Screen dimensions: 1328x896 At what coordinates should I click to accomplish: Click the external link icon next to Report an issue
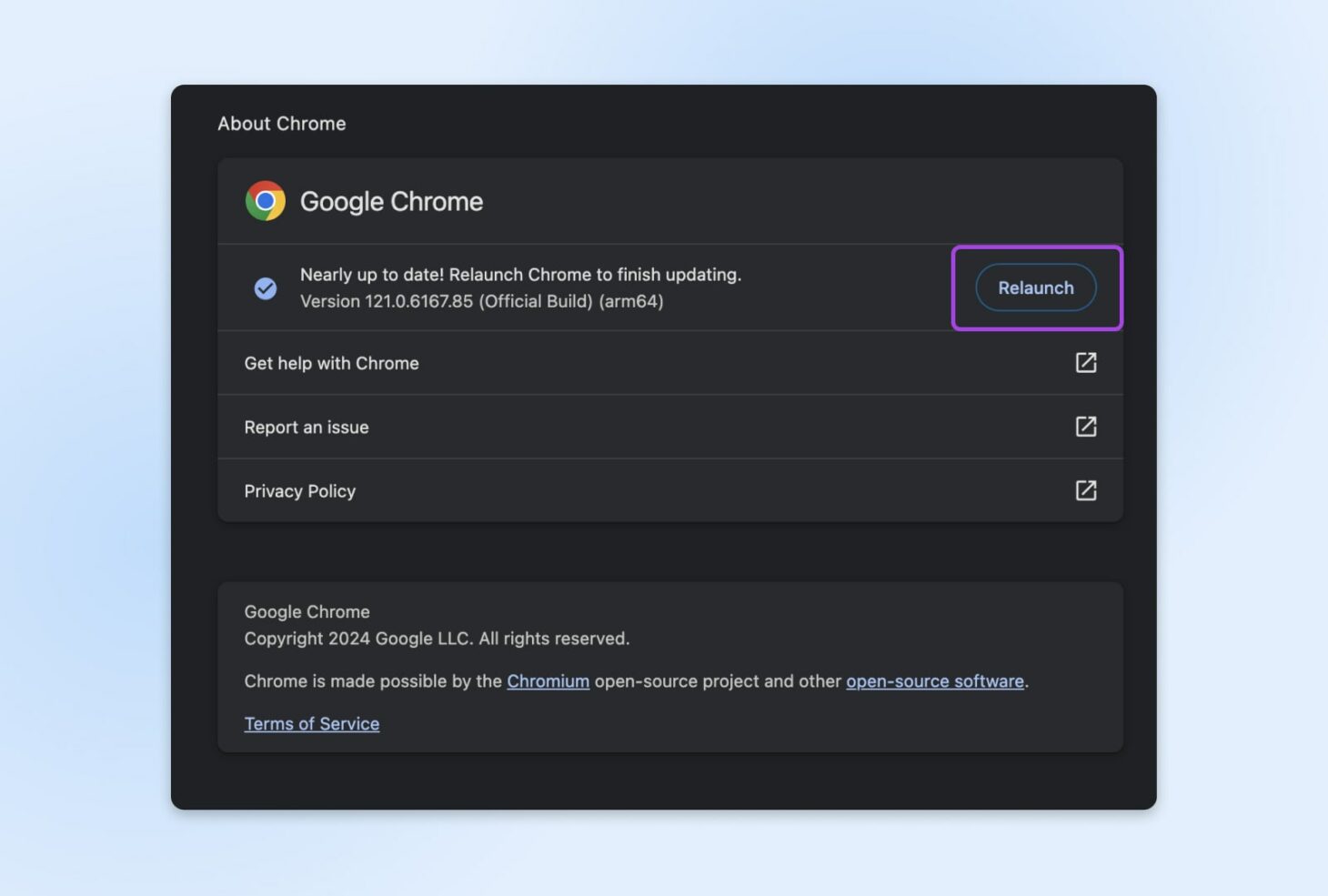tap(1086, 426)
